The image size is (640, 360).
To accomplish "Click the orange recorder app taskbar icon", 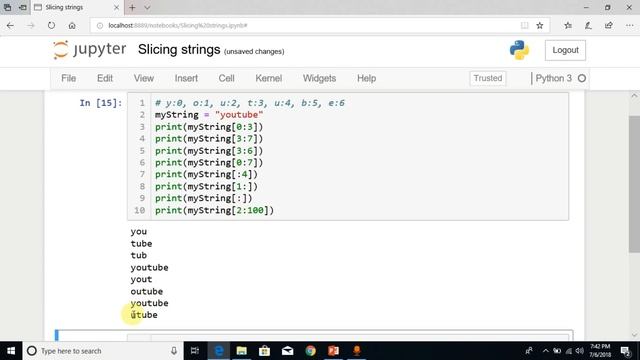I will pyautogui.click(x=357, y=351).
